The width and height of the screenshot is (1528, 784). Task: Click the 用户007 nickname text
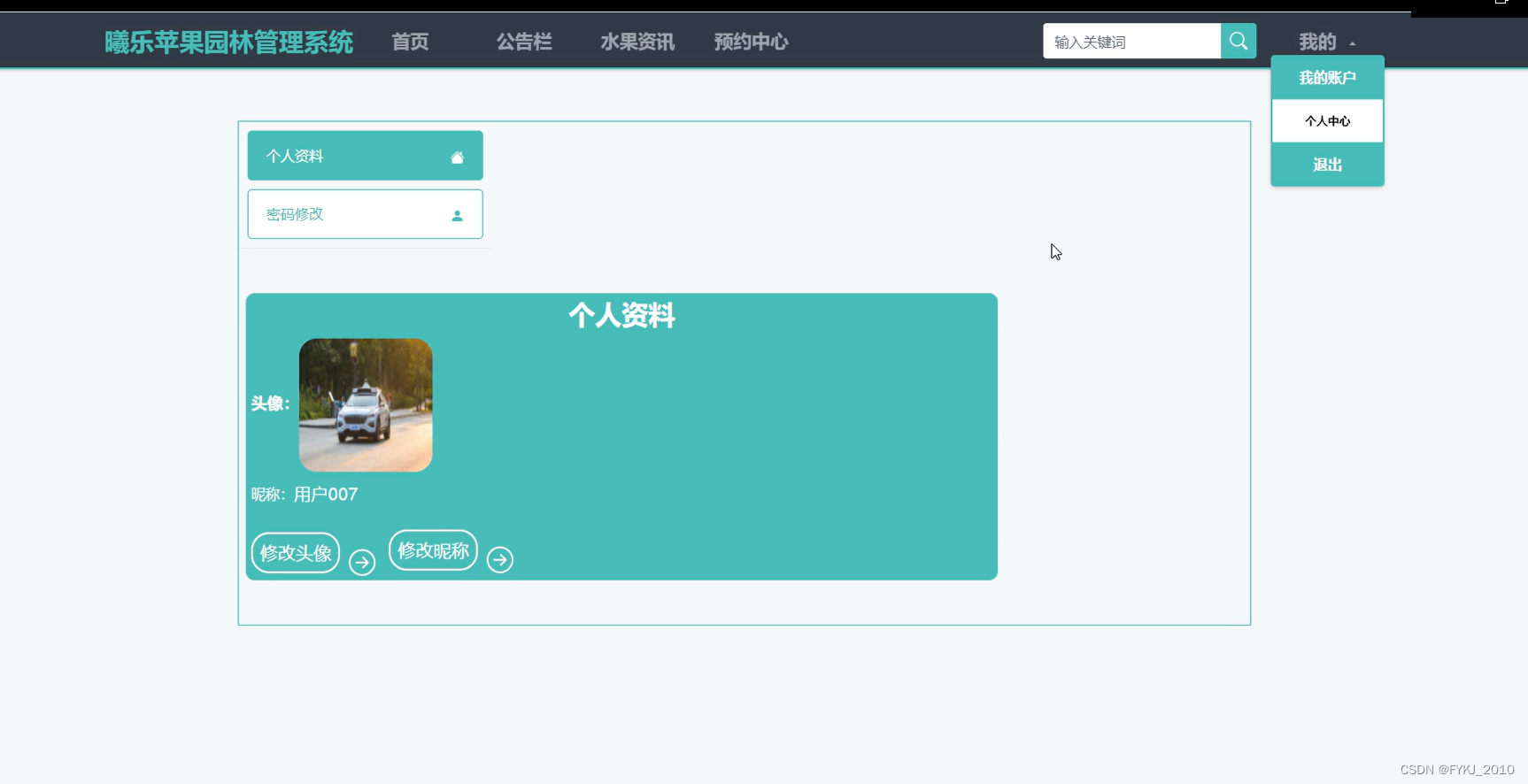(326, 495)
